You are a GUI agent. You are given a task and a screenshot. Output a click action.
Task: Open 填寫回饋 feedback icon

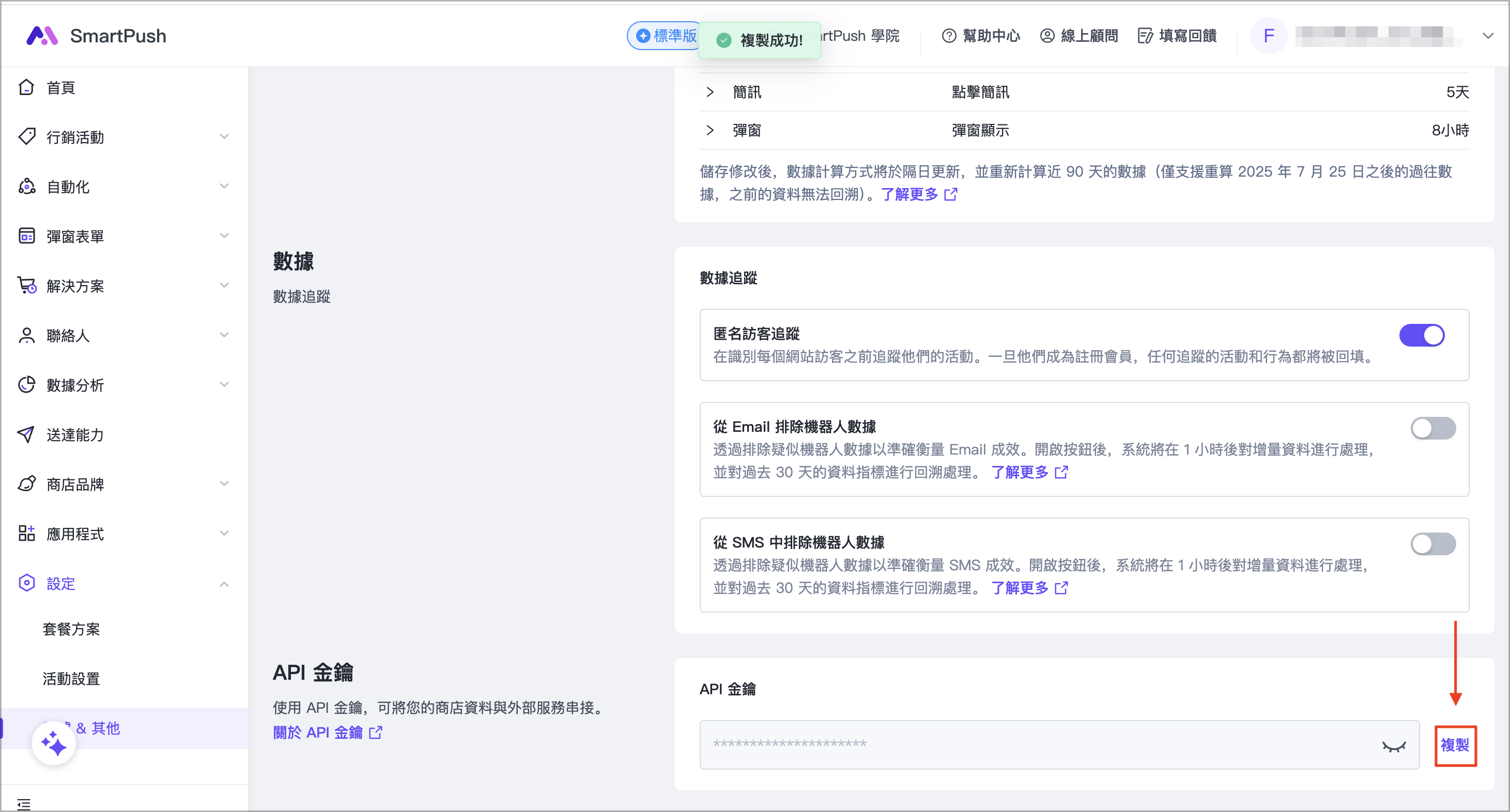pyautogui.click(x=1145, y=36)
